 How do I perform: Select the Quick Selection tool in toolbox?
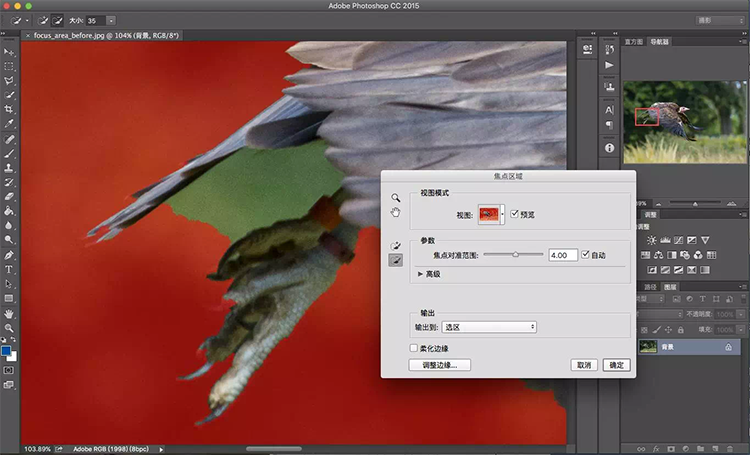pyautogui.click(x=9, y=95)
